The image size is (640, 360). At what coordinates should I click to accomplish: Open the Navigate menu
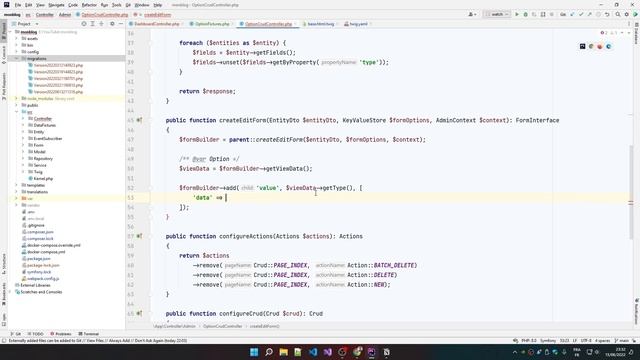[x=56, y=5]
